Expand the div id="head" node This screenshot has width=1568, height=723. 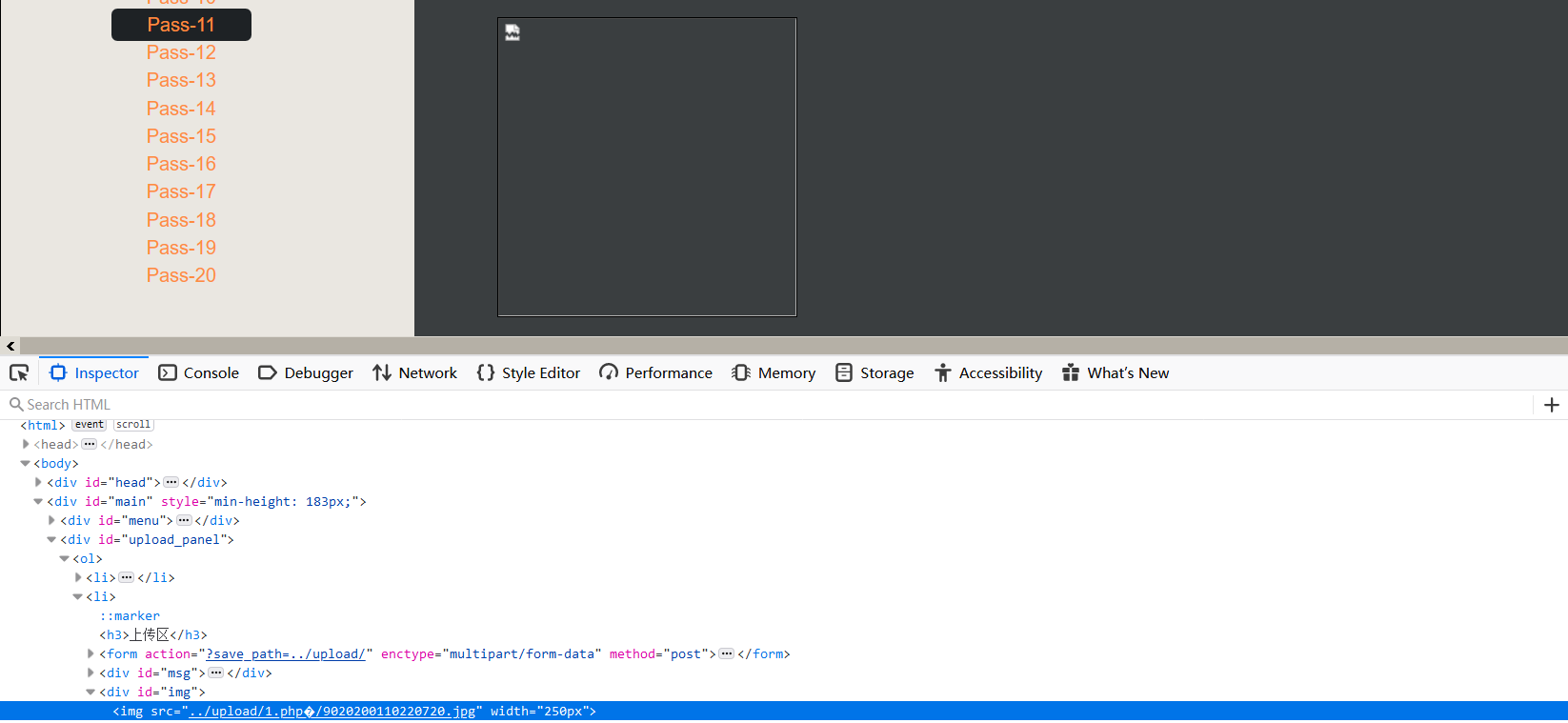click(38, 482)
